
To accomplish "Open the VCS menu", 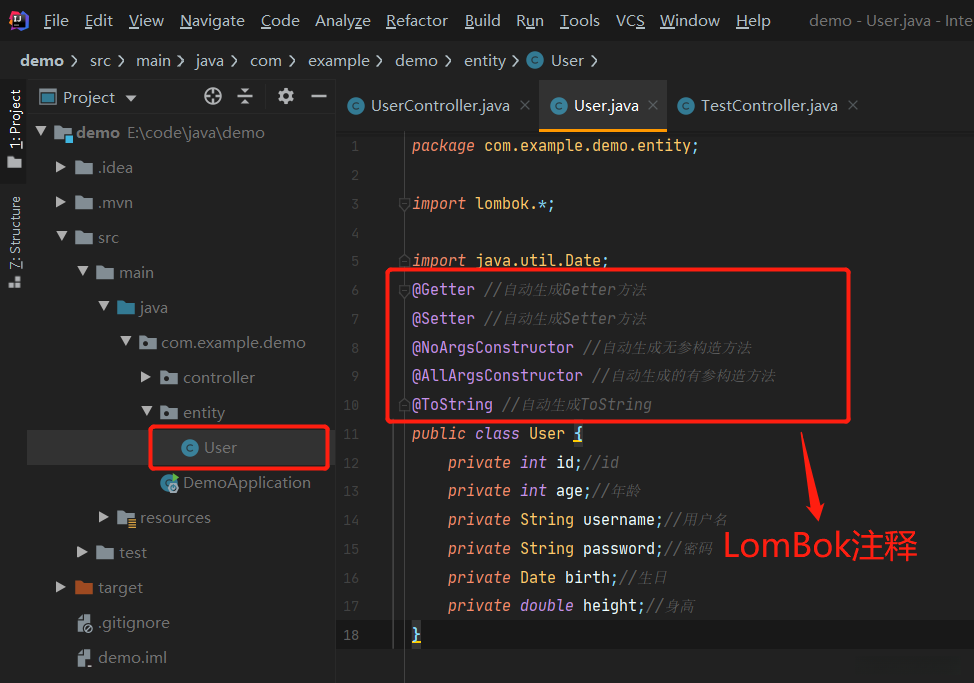I will pos(630,20).
